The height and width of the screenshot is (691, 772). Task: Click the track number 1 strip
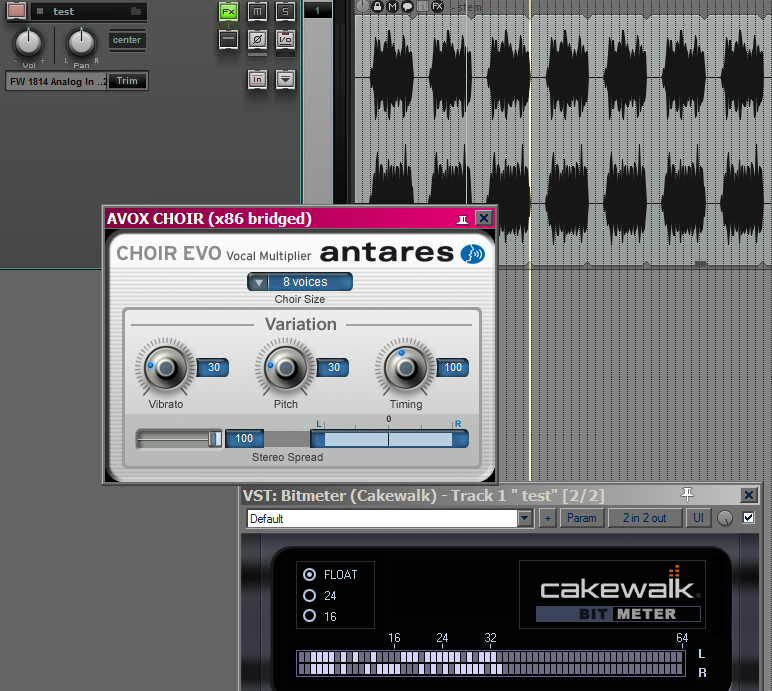(x=318, y=11)
